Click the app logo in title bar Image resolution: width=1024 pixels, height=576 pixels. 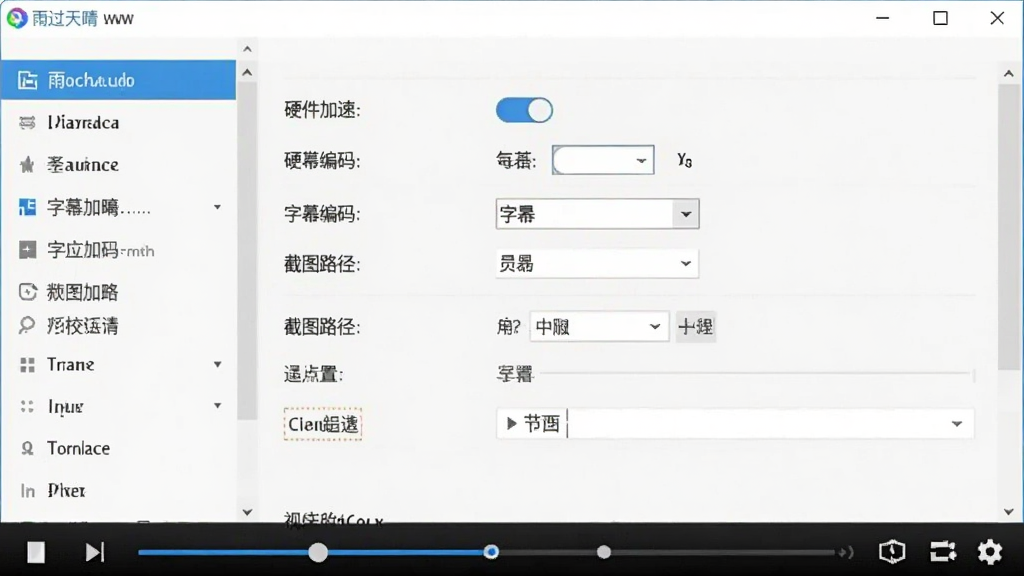click(17, 18)
